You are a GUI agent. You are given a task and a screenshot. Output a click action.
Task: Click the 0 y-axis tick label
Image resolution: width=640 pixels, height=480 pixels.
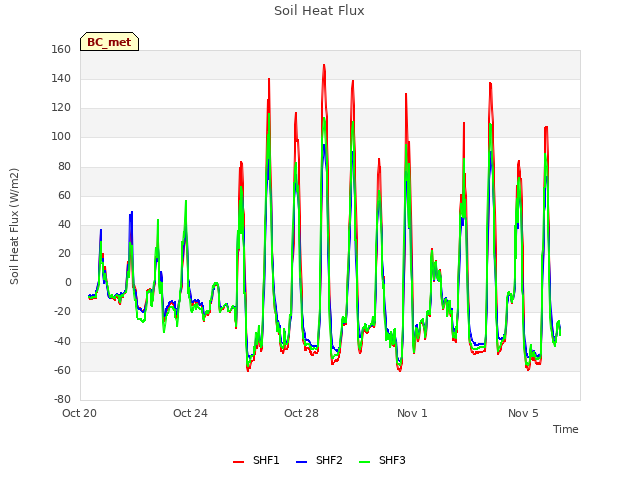point(68,282)
